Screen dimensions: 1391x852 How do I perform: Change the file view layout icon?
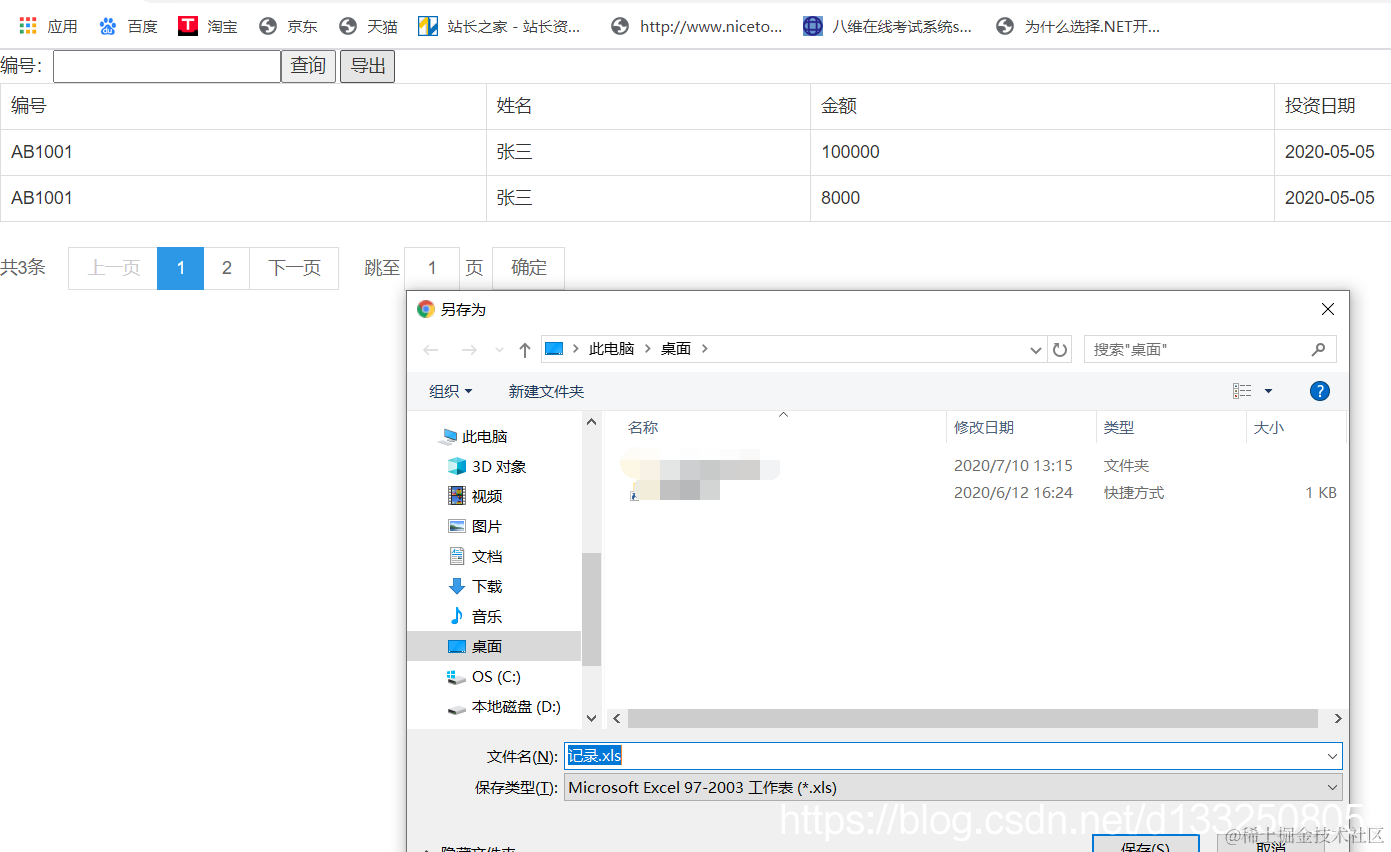click(x=1242, y=391)
